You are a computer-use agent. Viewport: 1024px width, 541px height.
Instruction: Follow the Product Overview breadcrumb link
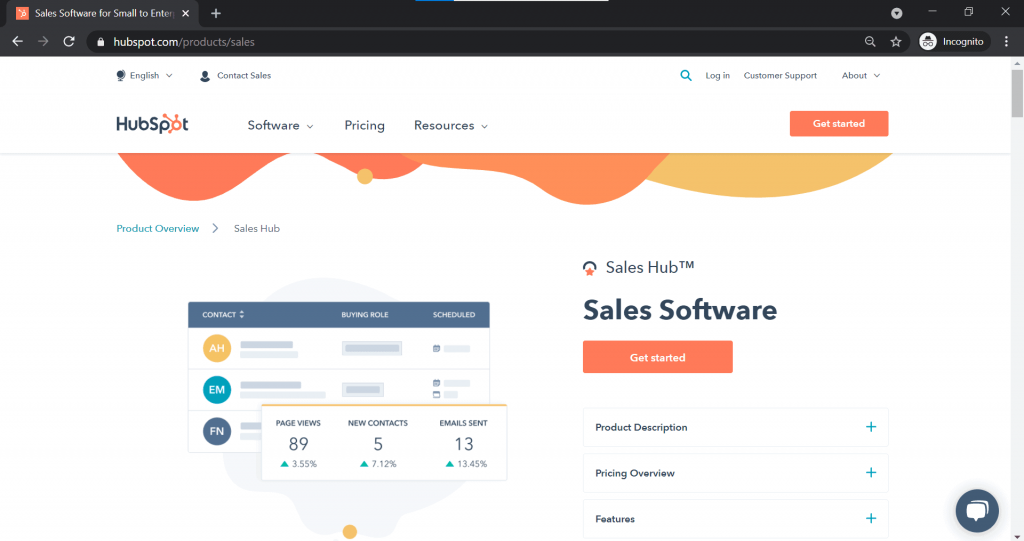point(157,229)
